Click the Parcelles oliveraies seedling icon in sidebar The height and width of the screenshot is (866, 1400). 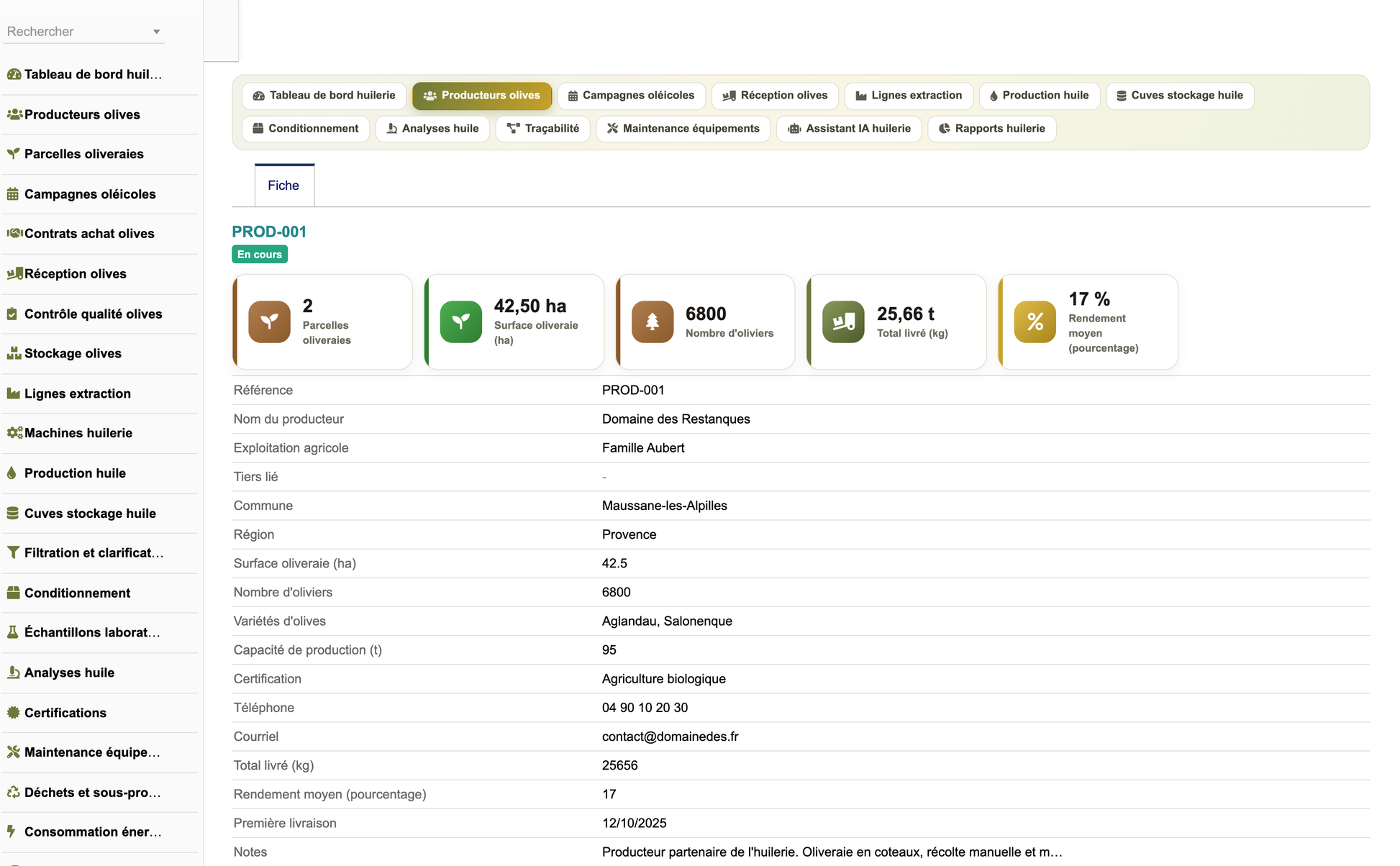[x=13, y=154]
